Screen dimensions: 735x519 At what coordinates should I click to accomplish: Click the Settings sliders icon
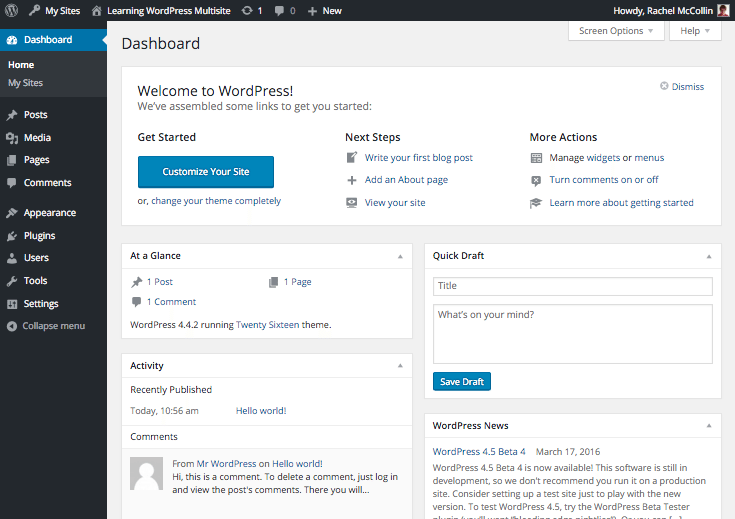click(12, 304)
